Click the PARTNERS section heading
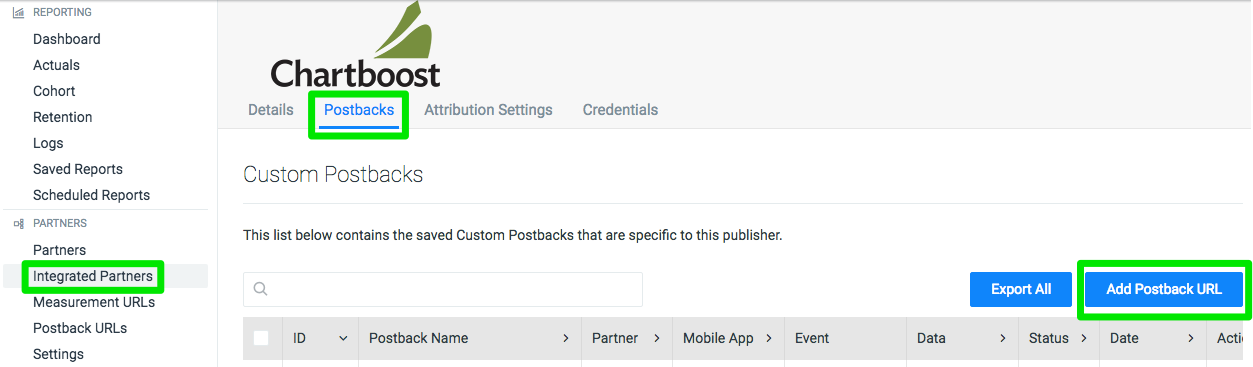The width and height of the screenshot is (1253, 367). point(60,224)
